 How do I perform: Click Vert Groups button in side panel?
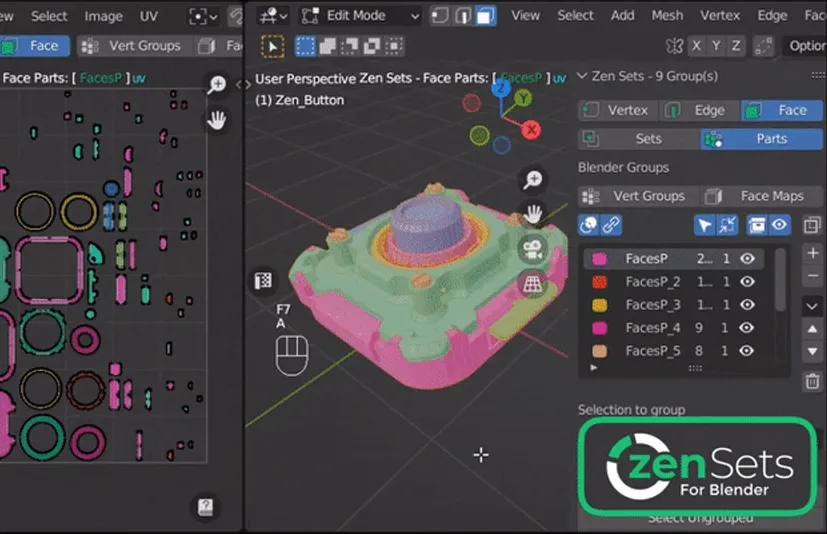pyautogui.click(x=639, y=196)
